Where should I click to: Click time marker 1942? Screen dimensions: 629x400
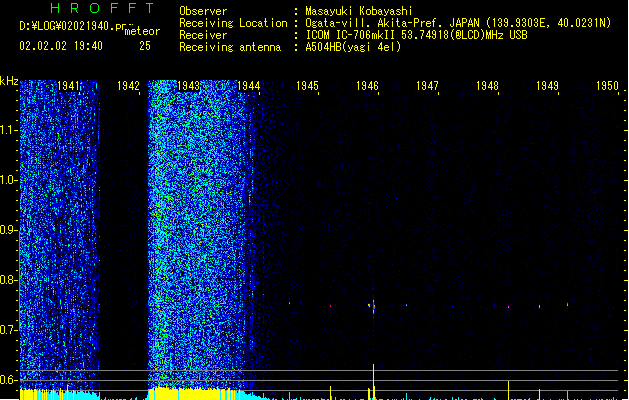point(128,86)
